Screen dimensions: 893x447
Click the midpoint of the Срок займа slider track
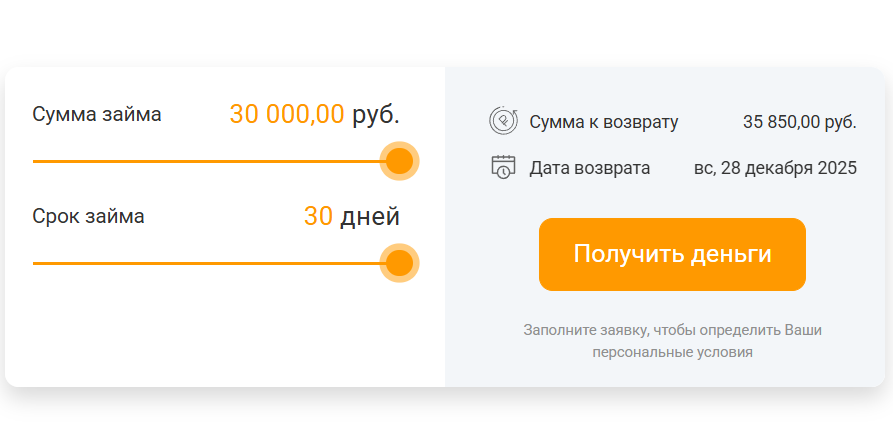pyautogui.click(x=216, y=263)
